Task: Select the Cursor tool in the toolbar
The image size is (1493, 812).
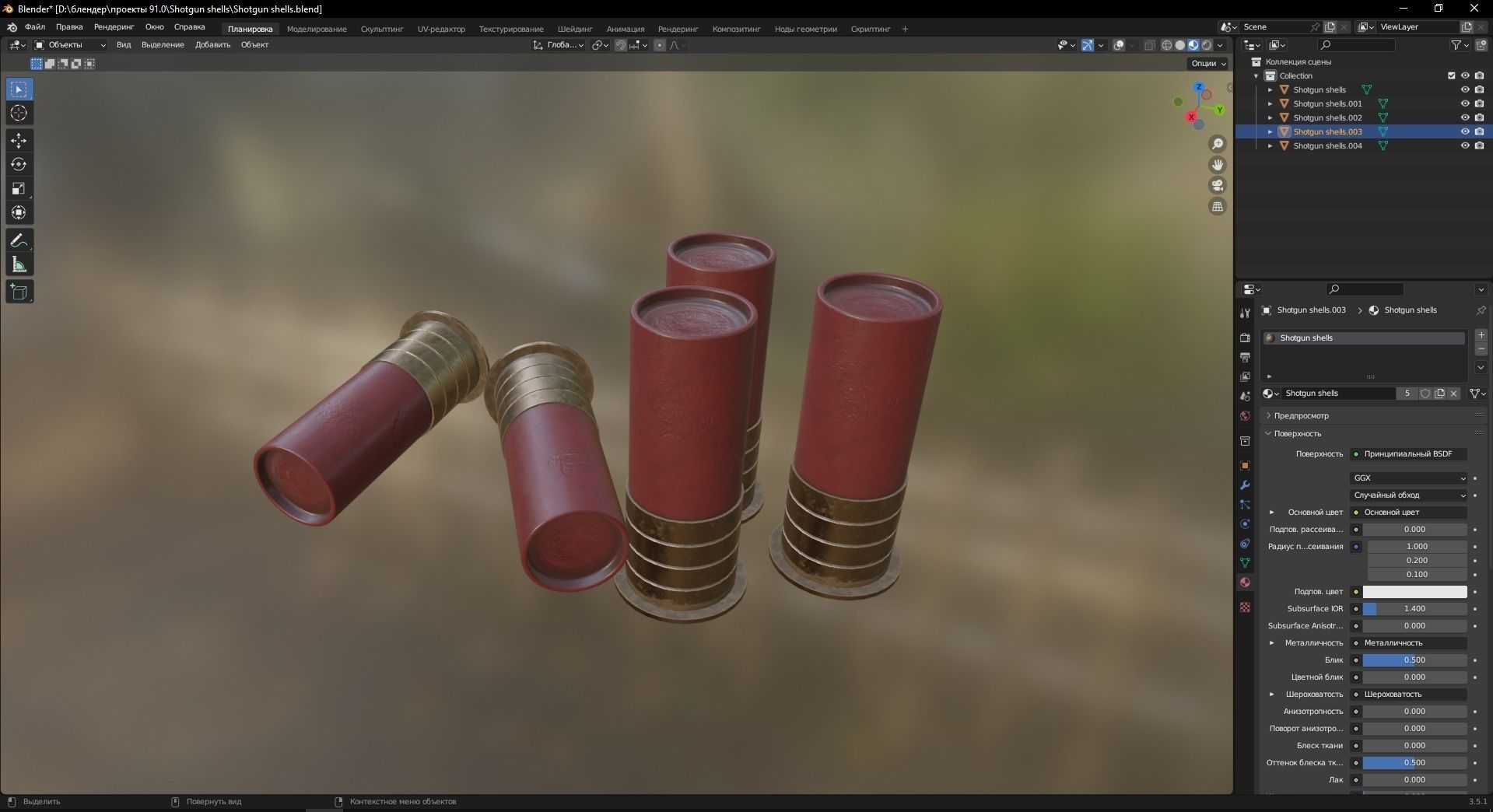Action: click(19, 113)
